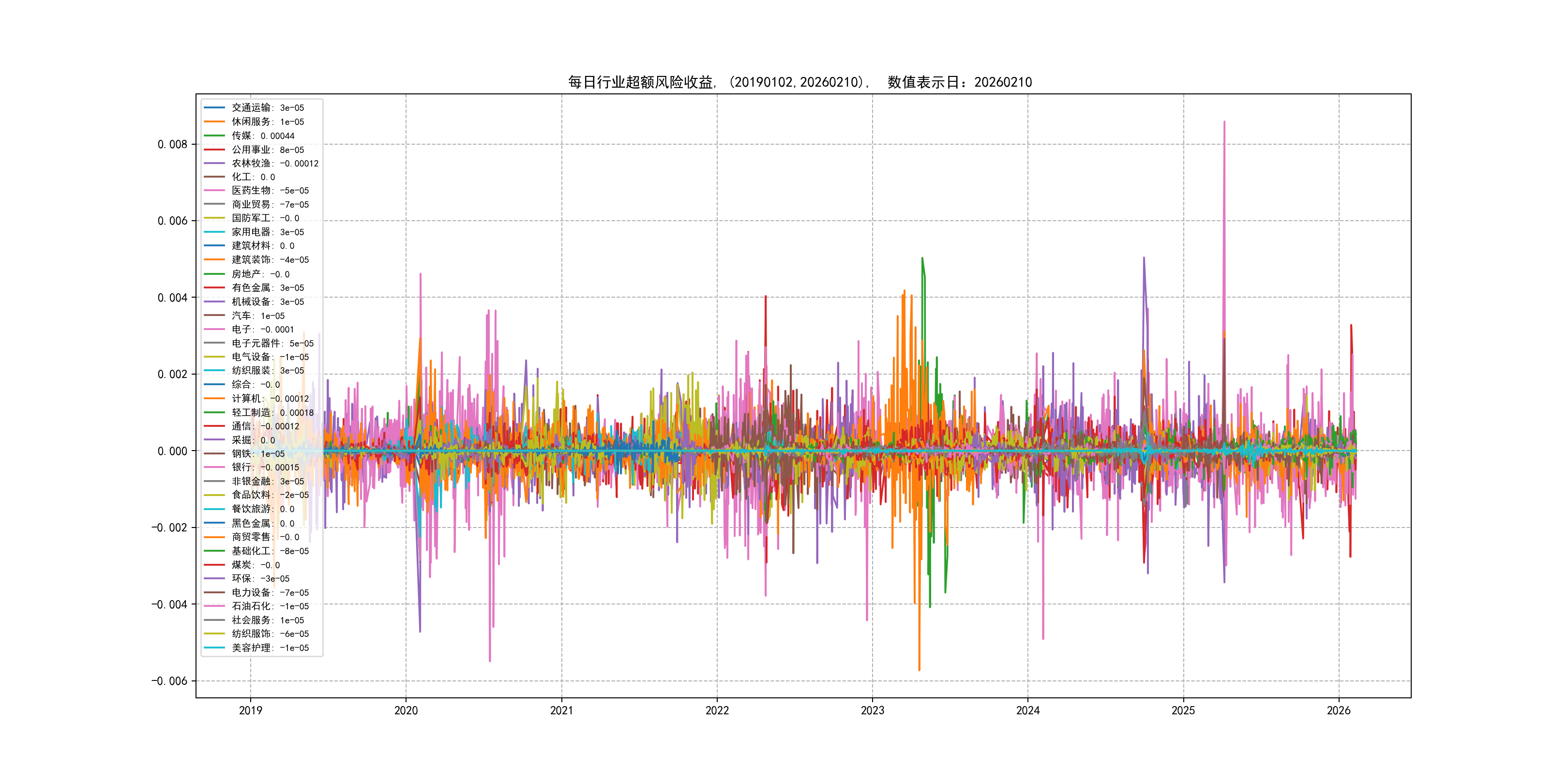Click the 传媒 green legend line swatch
1568x784 pixels.
tap(214, 136)
